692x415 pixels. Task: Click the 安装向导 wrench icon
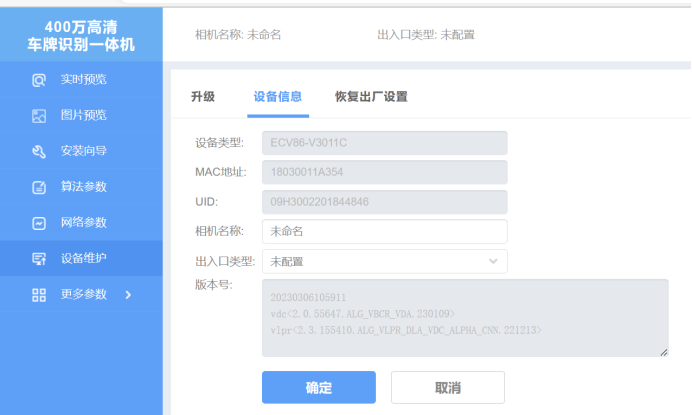(x=39, y=151)
